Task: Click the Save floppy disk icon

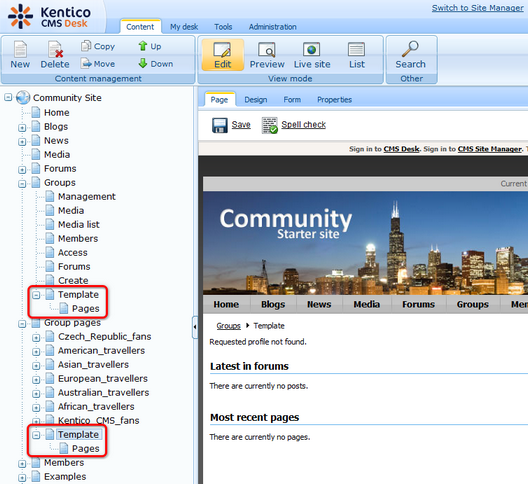Action: pyautogui.click(x=220, y=125)
